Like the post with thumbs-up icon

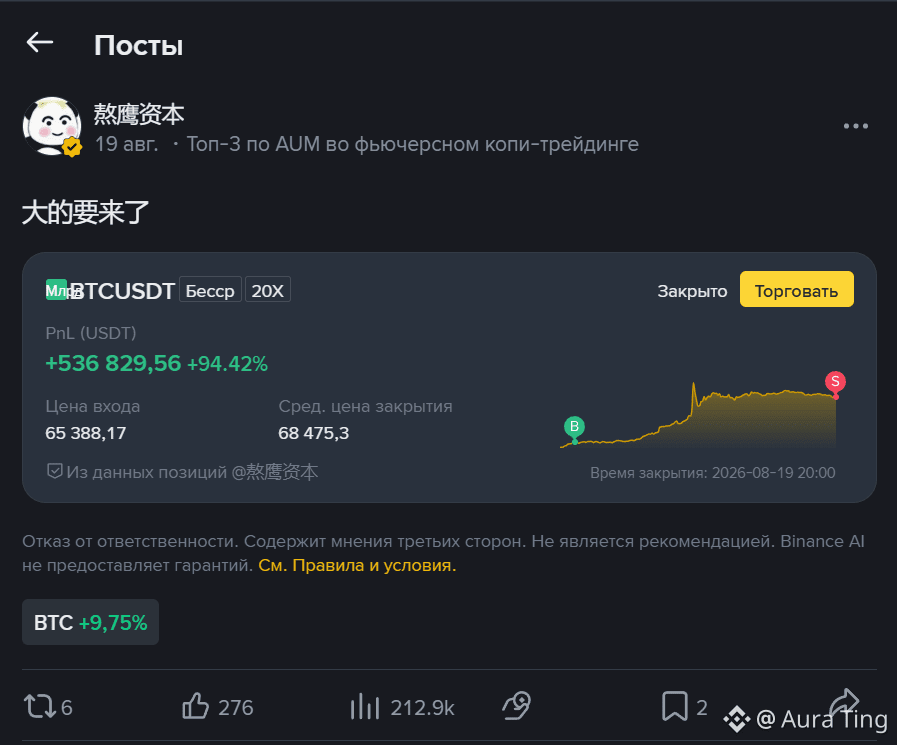[195, 706]
